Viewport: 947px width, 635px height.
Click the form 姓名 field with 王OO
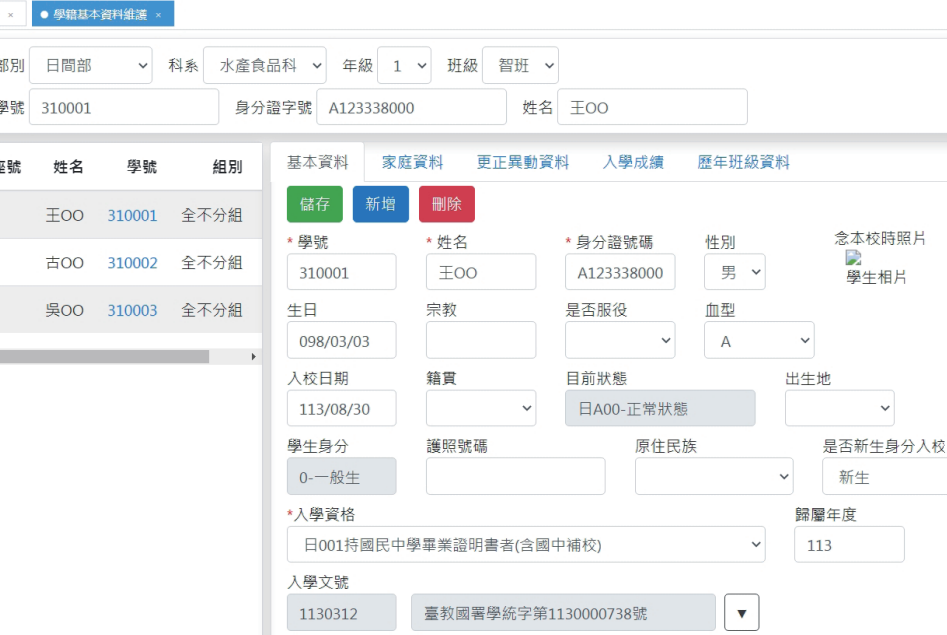click(x=481, y=272)
